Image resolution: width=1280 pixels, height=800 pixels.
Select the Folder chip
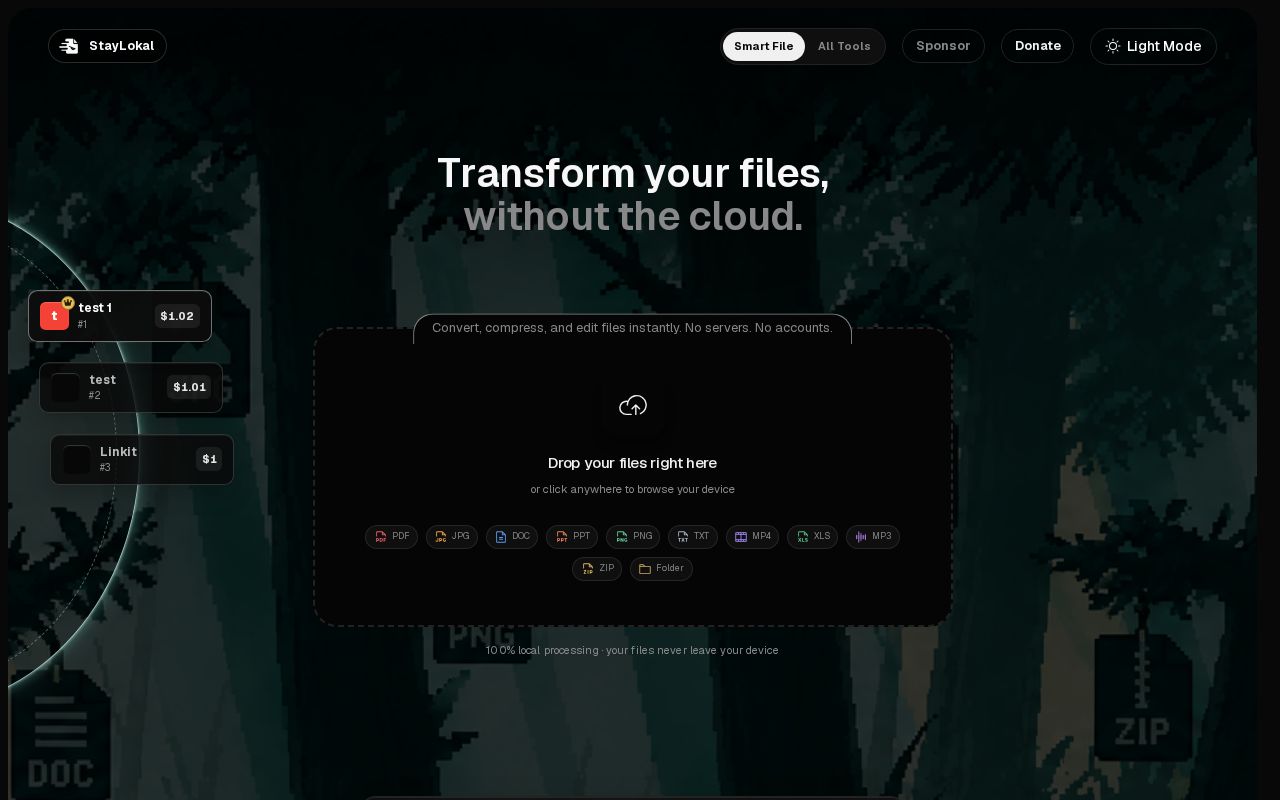661,569
